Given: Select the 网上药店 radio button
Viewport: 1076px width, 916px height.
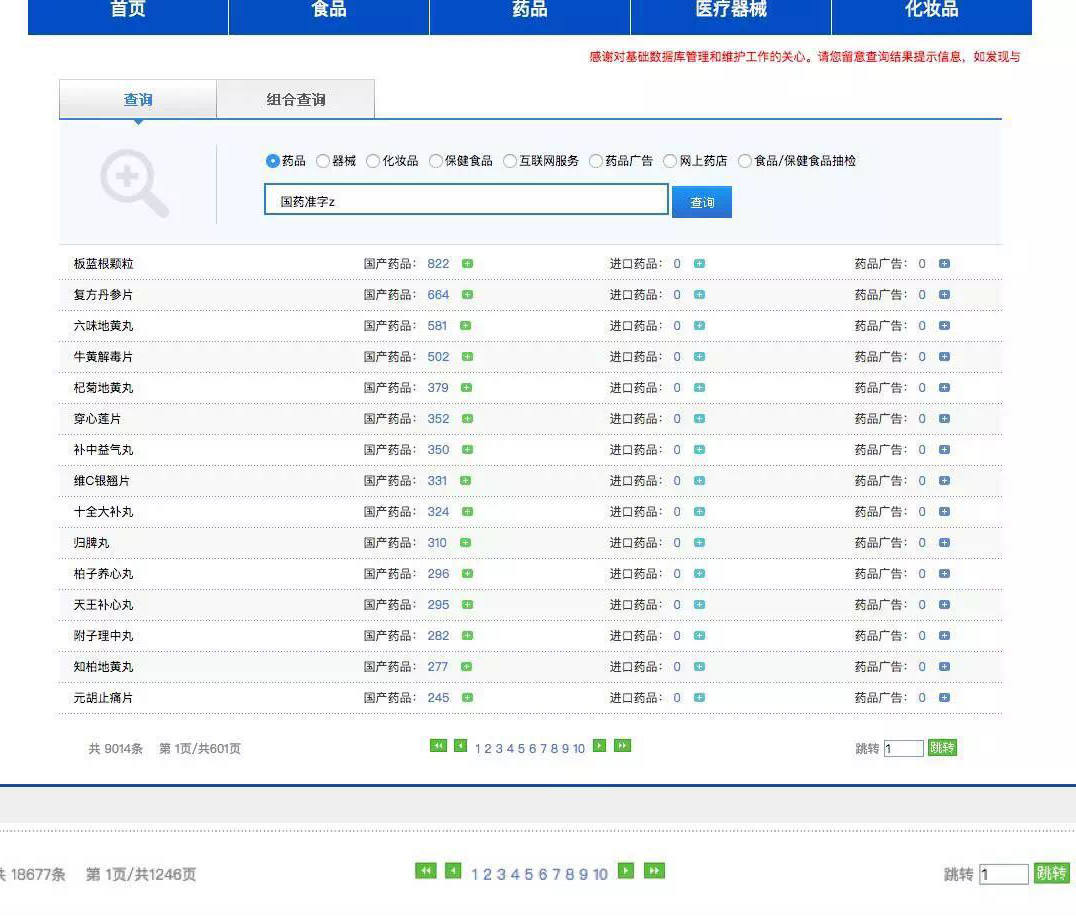Looking at the screenshot, I should [x=670, y=161].
